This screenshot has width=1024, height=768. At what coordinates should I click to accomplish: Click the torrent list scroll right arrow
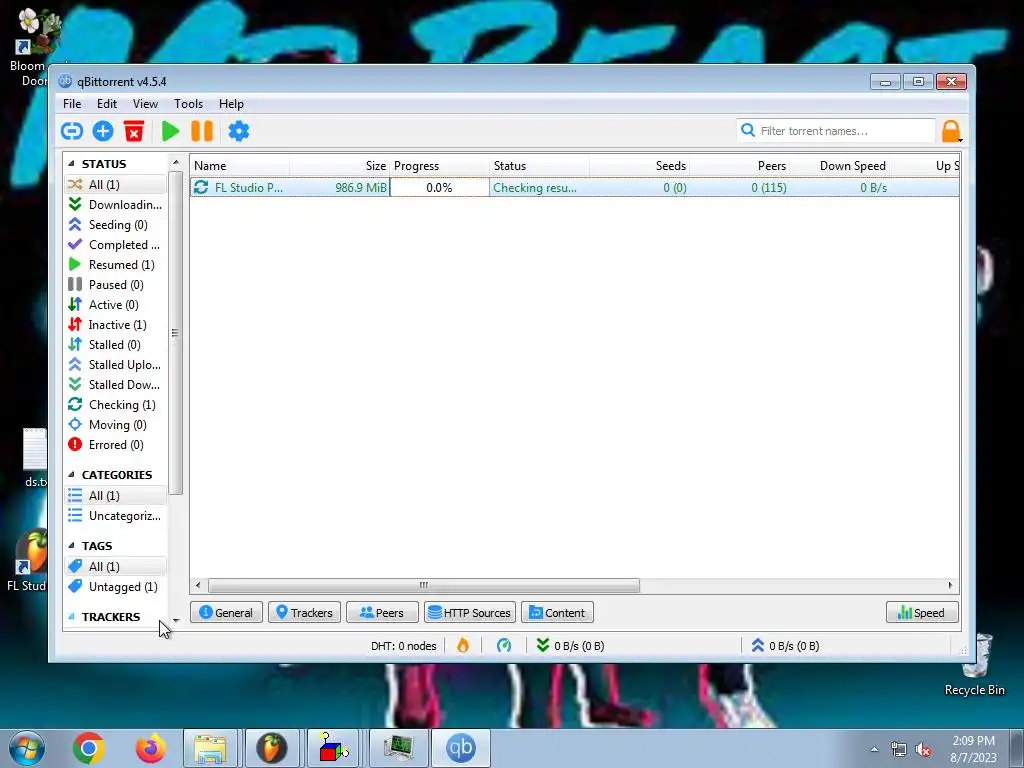click(x=950, y=585)
